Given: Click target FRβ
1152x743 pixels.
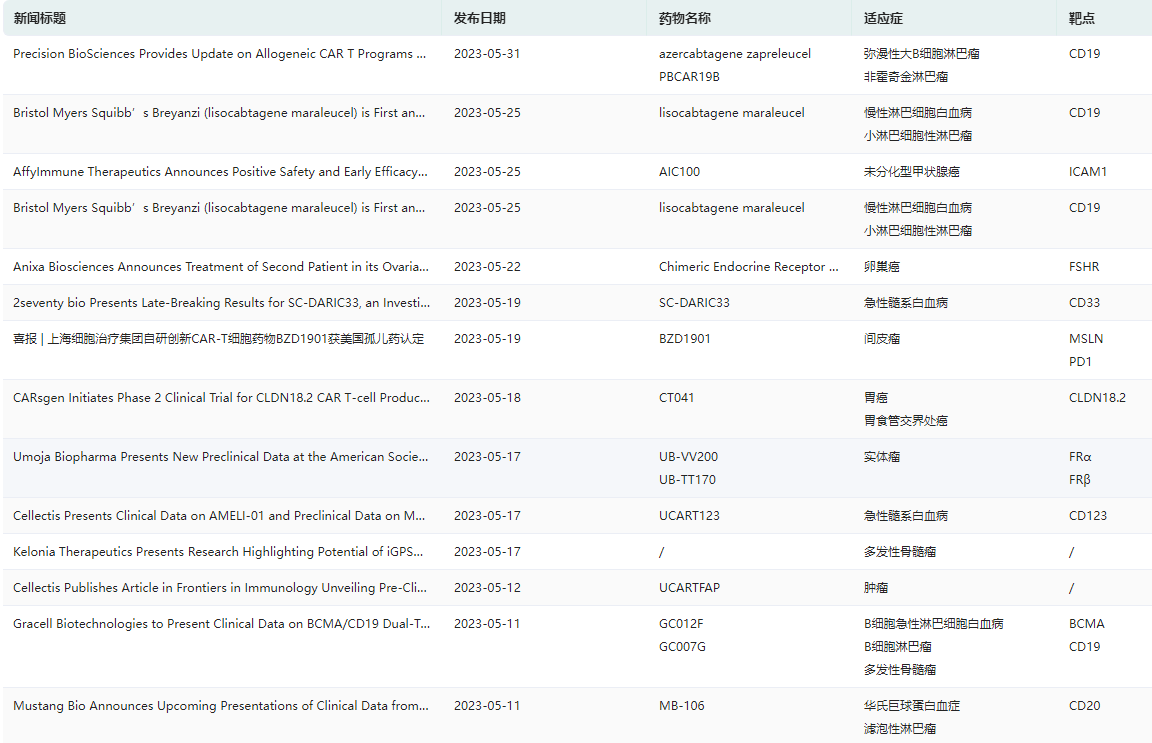Looking at the screenshot, I should pos(1079,479).
